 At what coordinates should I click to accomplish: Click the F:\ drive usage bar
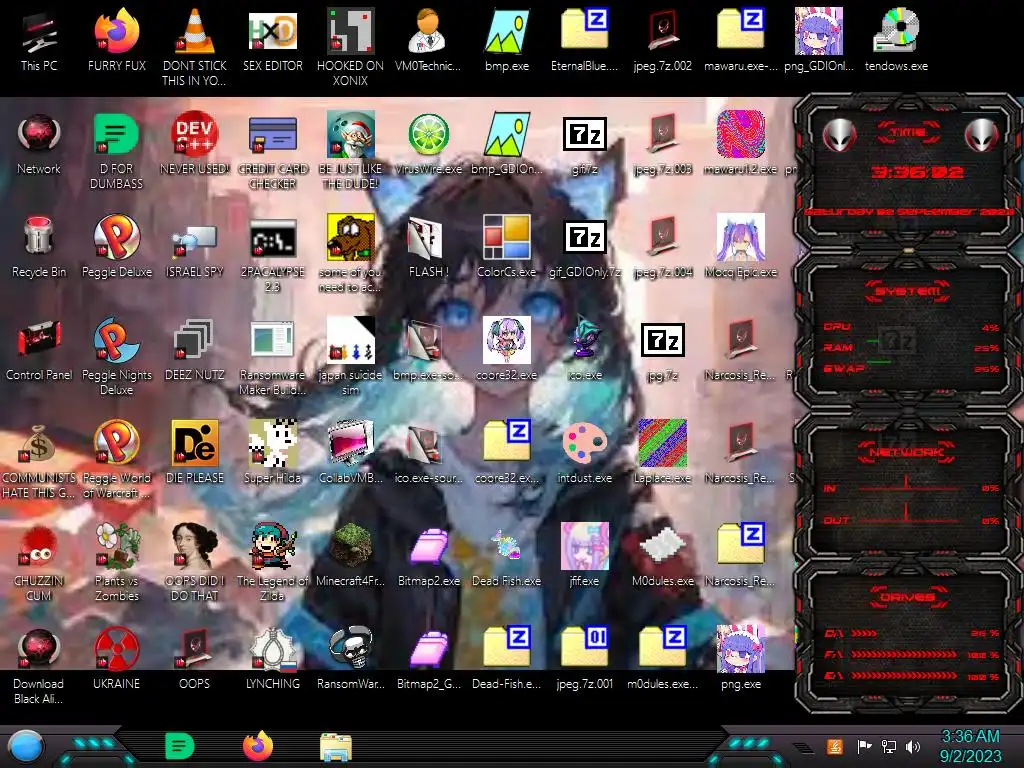(x=903, y=654)
